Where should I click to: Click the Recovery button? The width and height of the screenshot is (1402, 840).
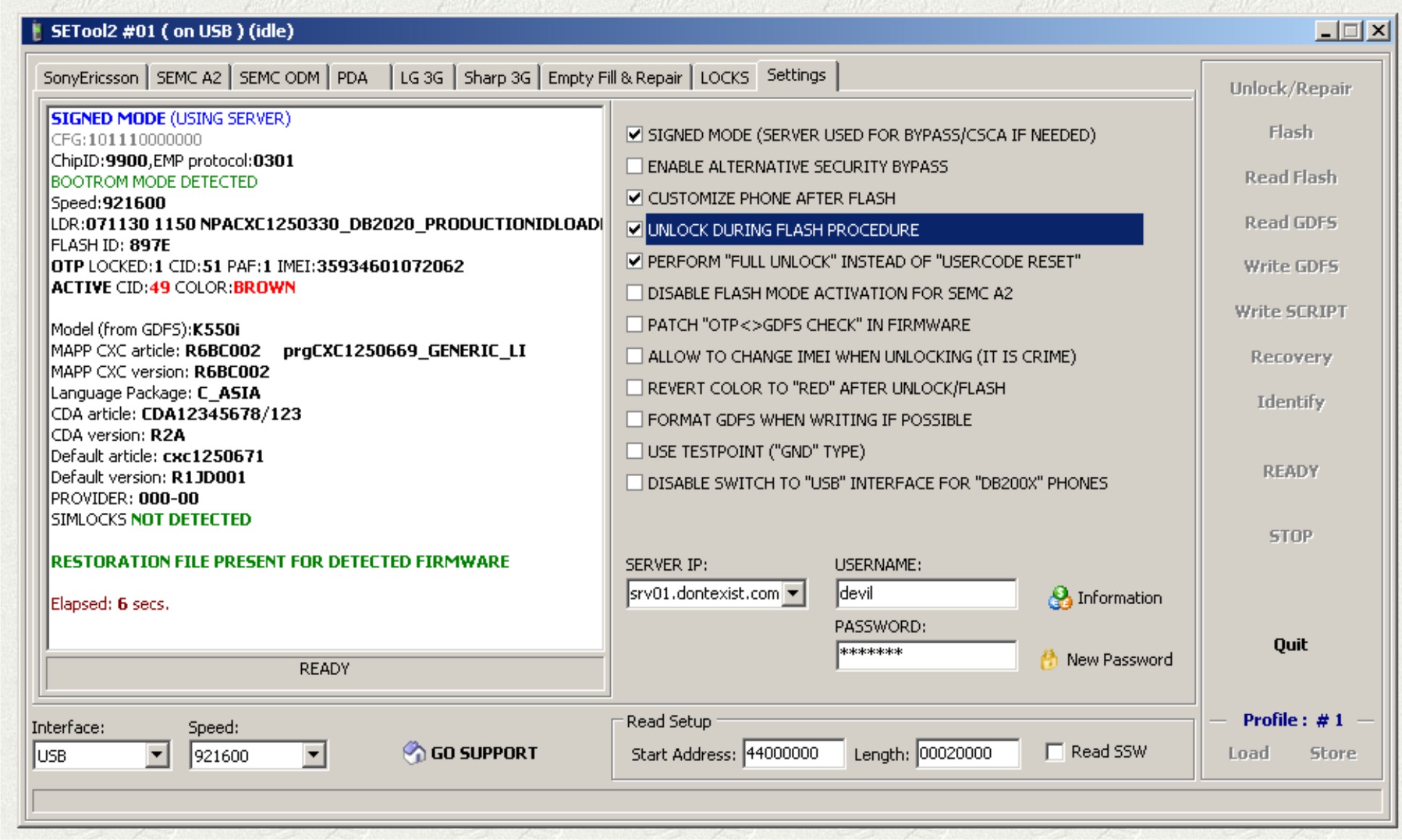tap(1291, 357)
